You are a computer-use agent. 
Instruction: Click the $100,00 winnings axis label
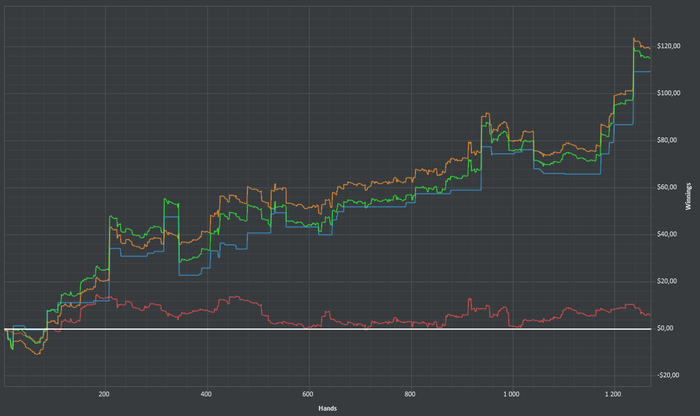(668, 93)
